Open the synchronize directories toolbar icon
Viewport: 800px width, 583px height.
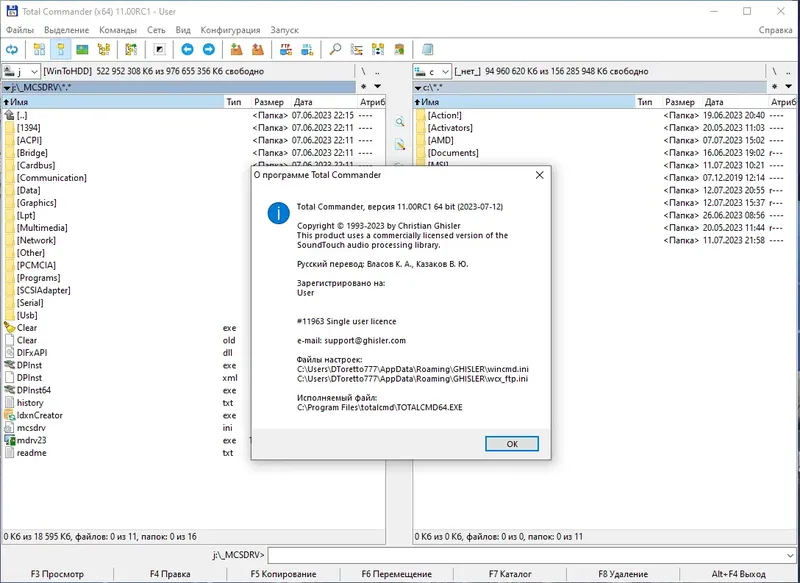click(378, 49)
